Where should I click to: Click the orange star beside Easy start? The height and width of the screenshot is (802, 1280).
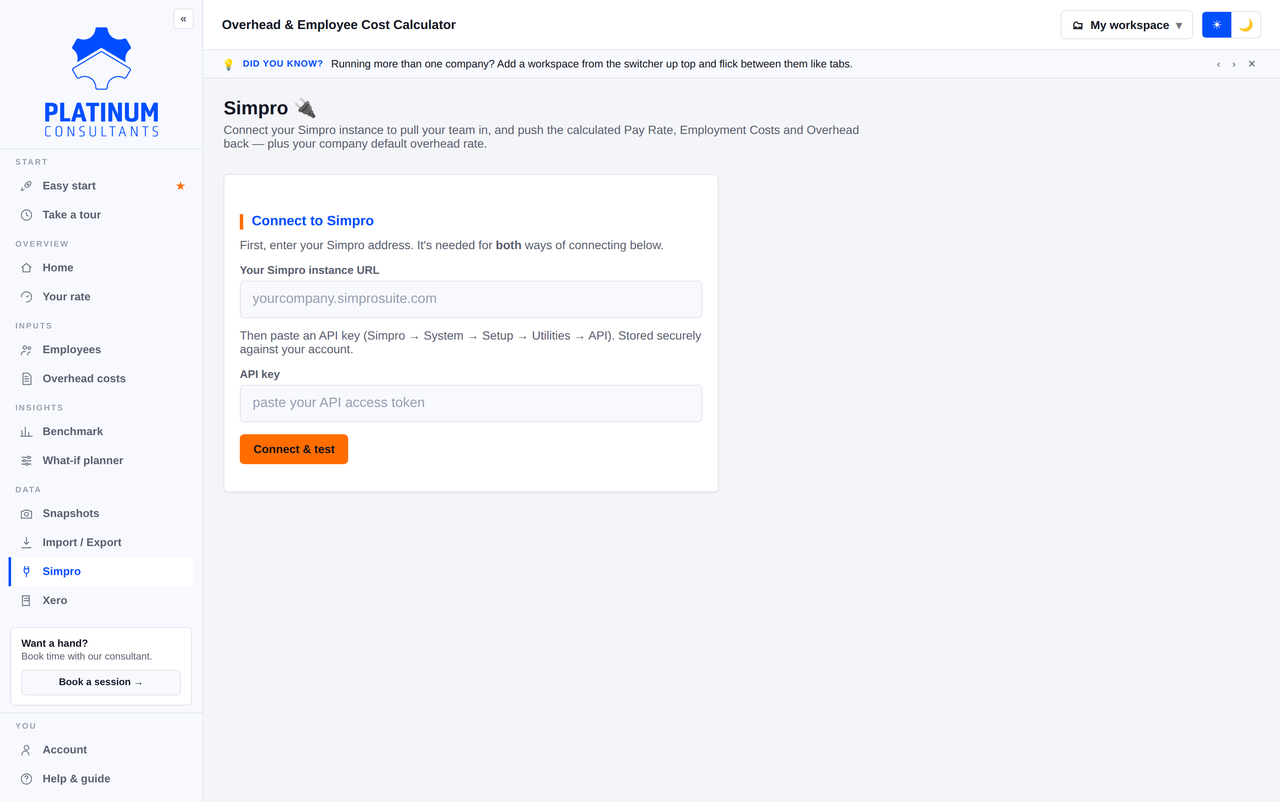(x=180, y=186)
